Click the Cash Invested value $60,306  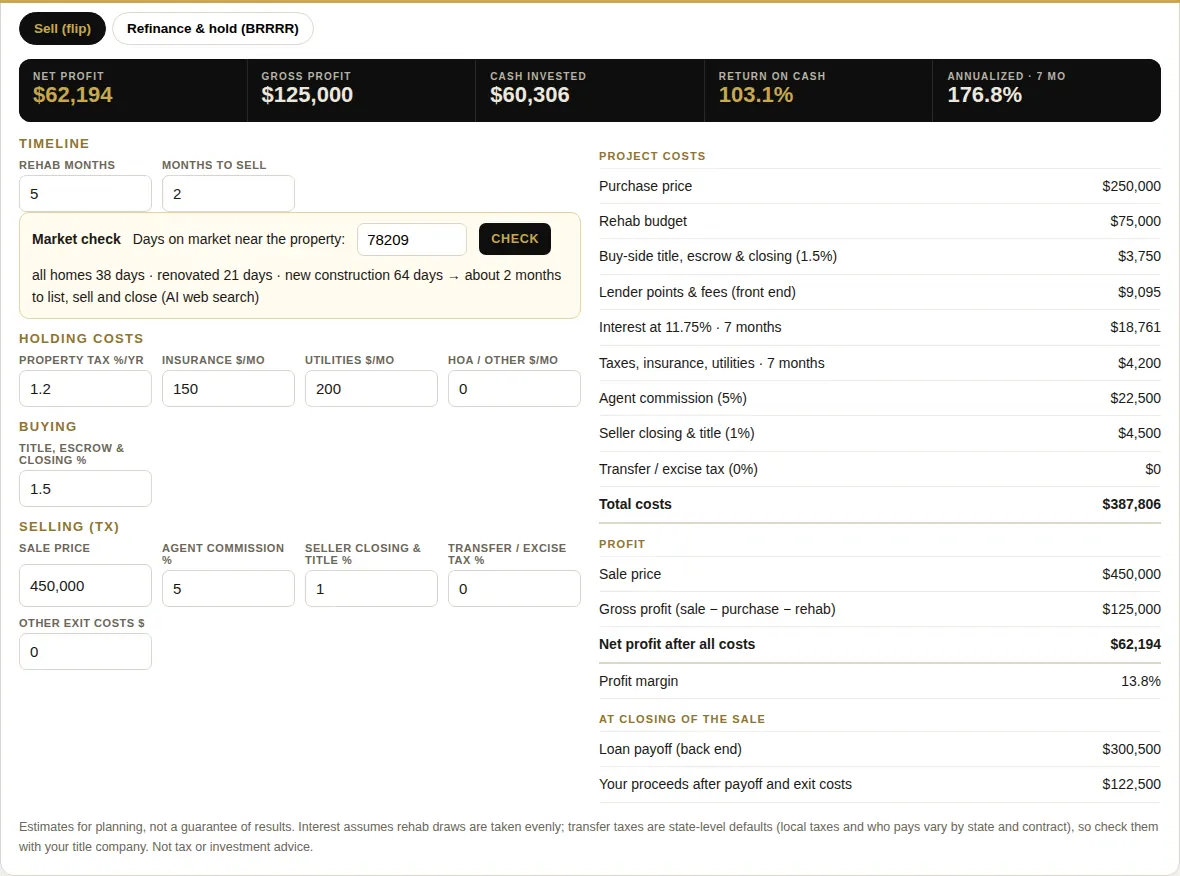pos(530,95)
